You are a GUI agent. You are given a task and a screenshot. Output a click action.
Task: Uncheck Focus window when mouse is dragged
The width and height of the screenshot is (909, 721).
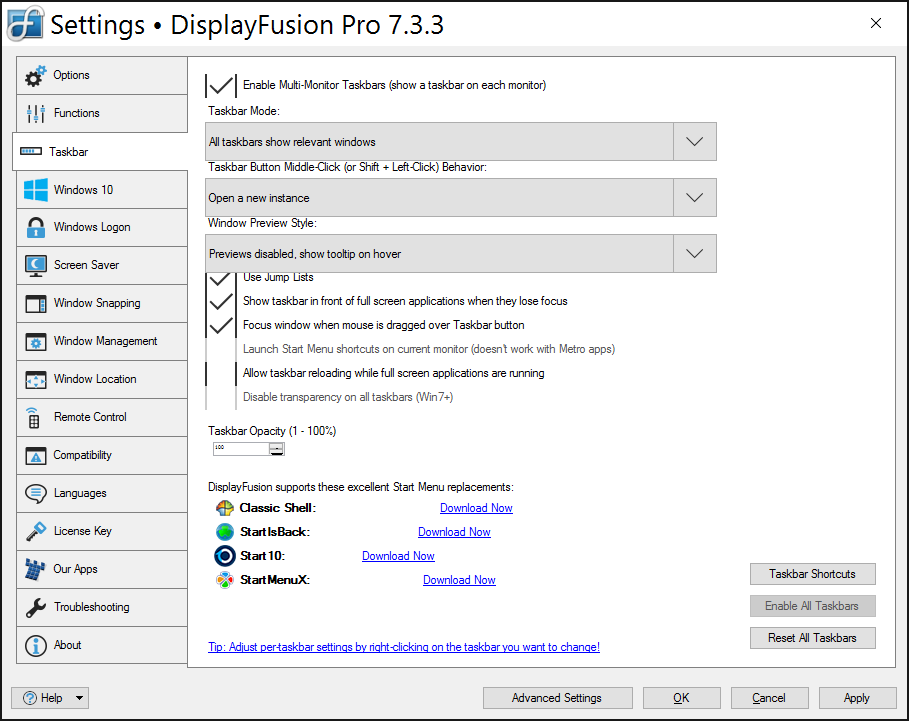(221, 325)
